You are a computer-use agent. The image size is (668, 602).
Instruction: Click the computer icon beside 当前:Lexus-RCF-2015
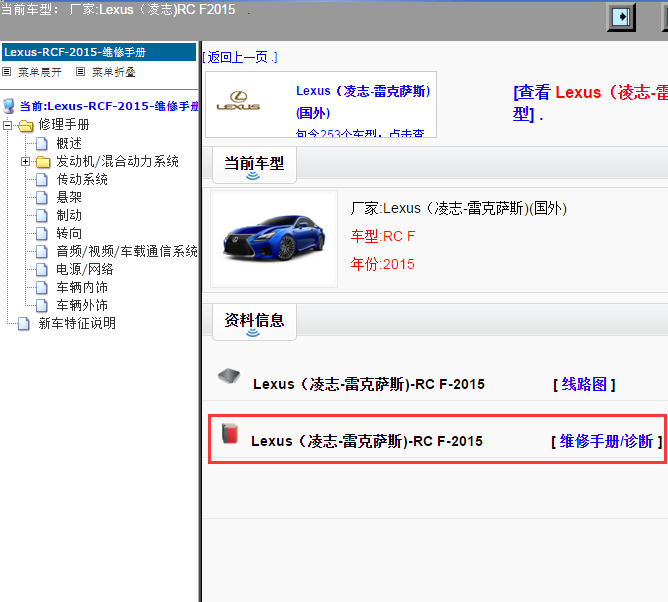[x=9, y=106]
